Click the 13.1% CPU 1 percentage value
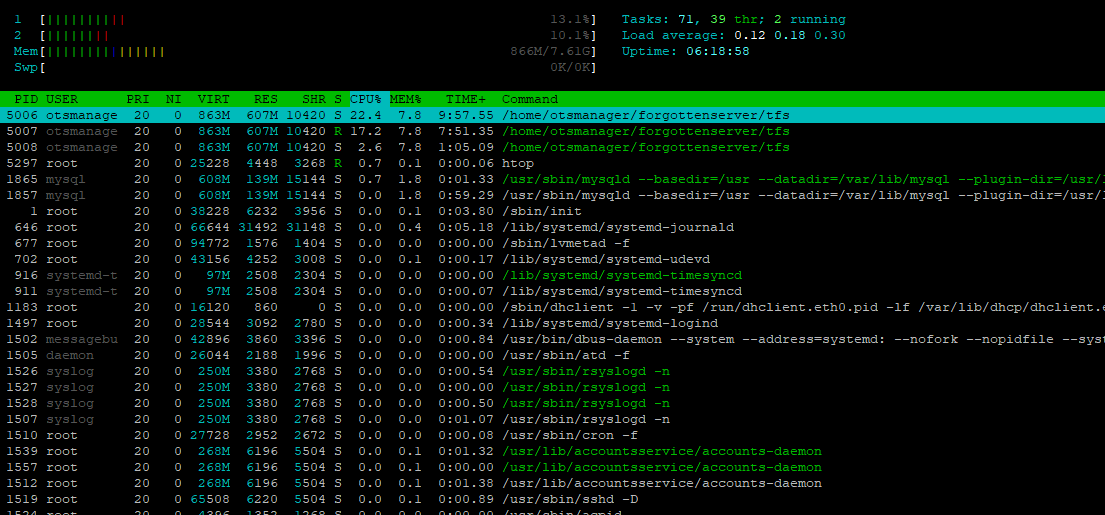The height and width of the screenshot is (515, 1105). tap(570, 20)
